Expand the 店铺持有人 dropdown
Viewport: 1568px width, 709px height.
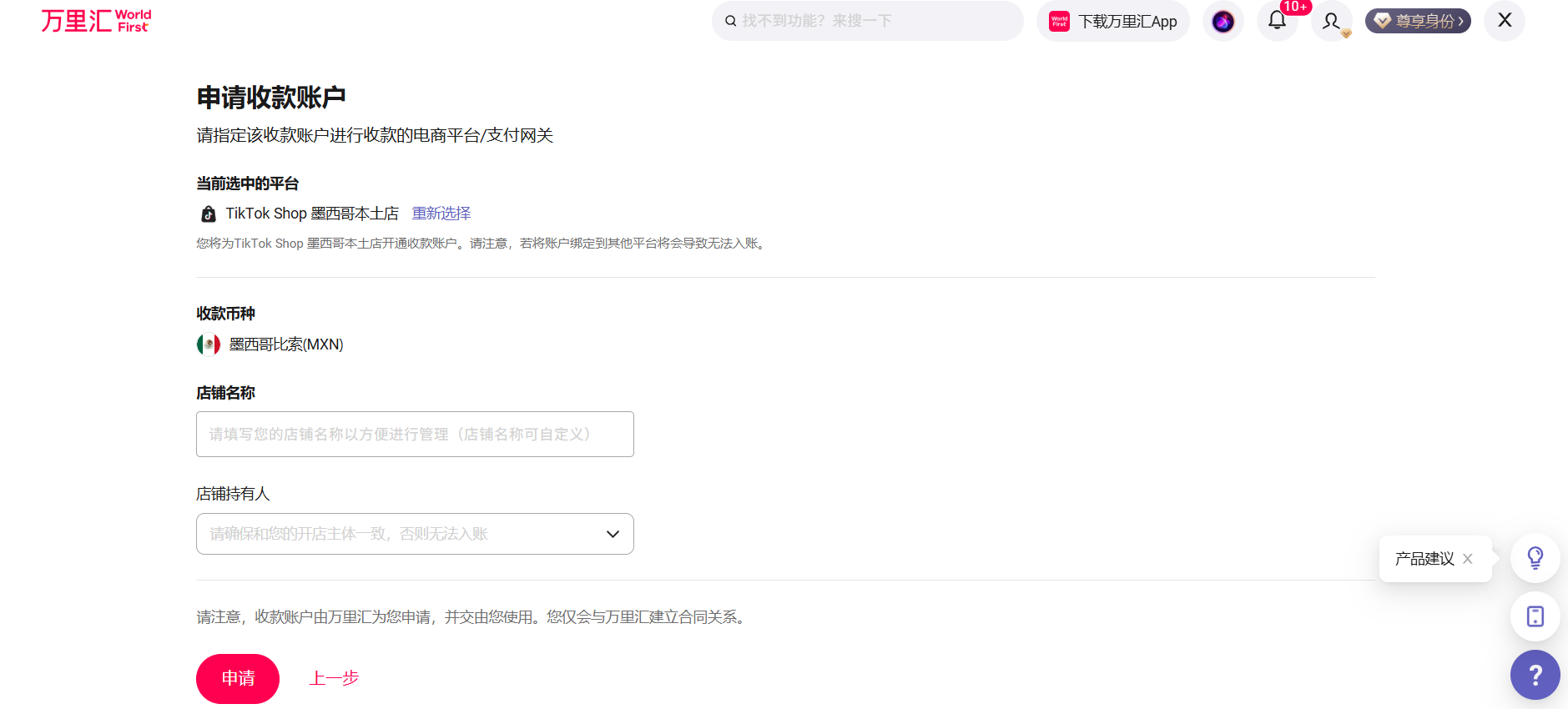click(x=415, y=534)
